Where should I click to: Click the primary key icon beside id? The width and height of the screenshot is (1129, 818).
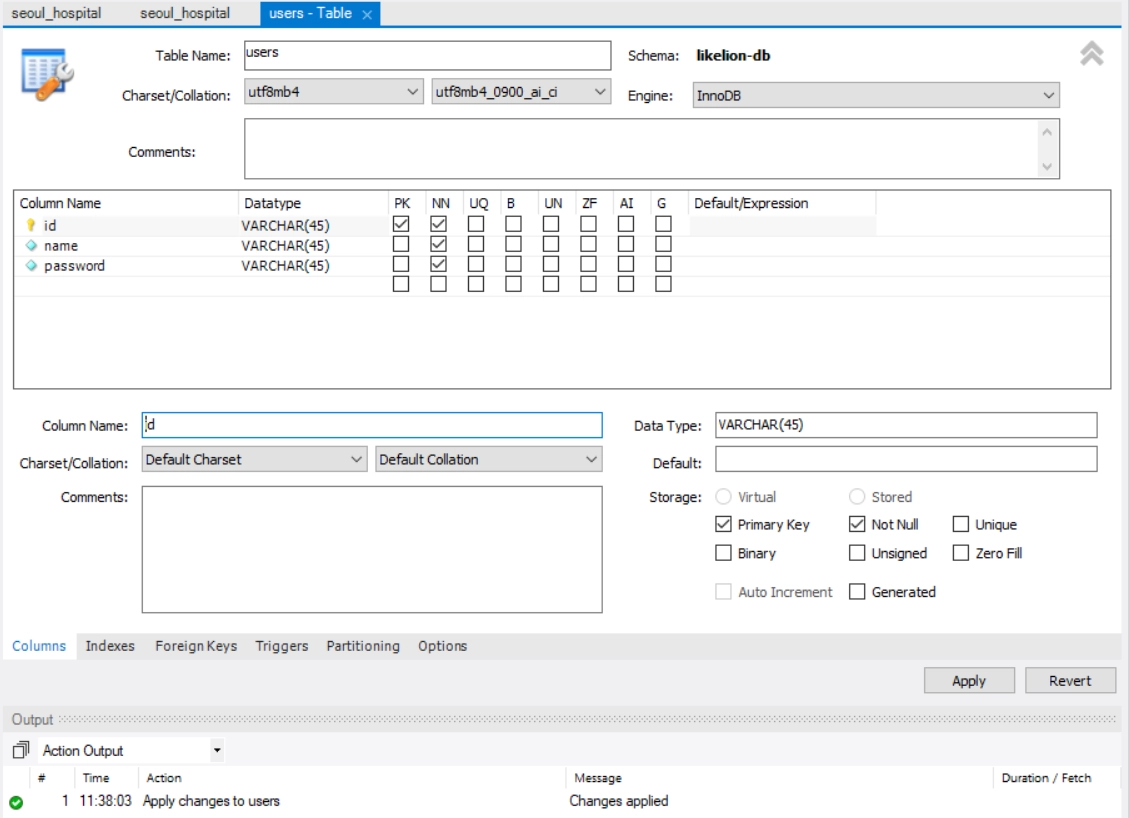coord(31,226)
